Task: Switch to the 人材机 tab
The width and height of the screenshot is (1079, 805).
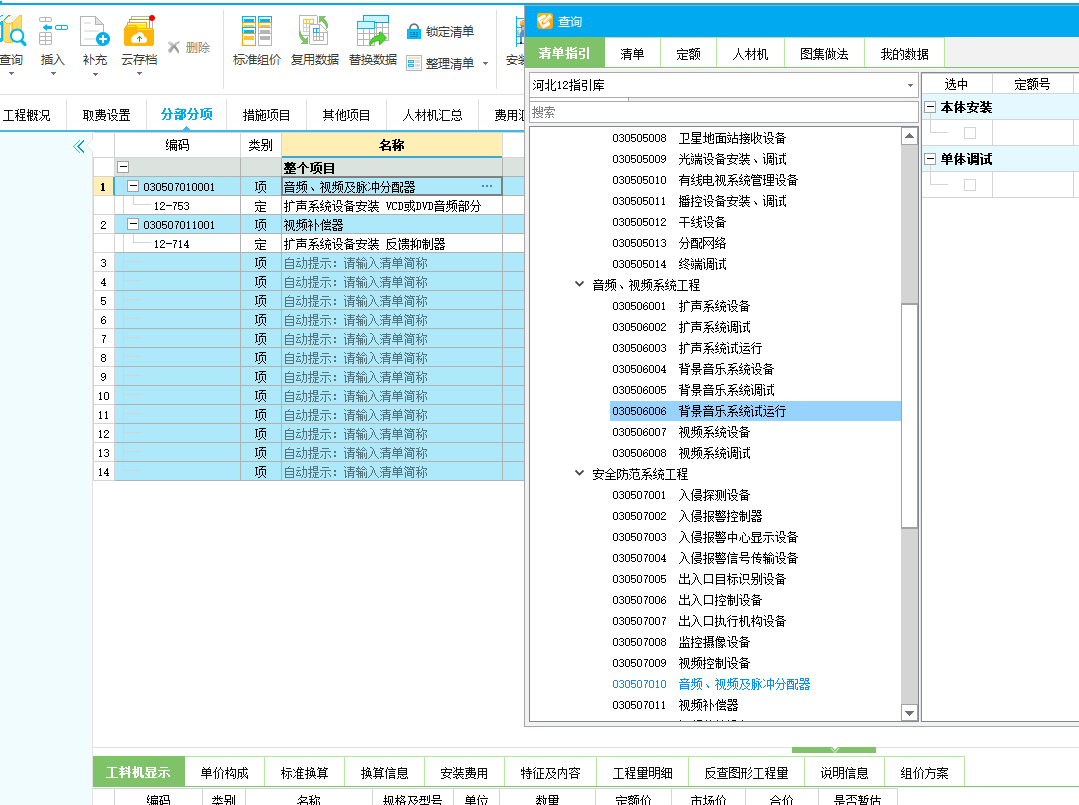Action: (750, 54)
